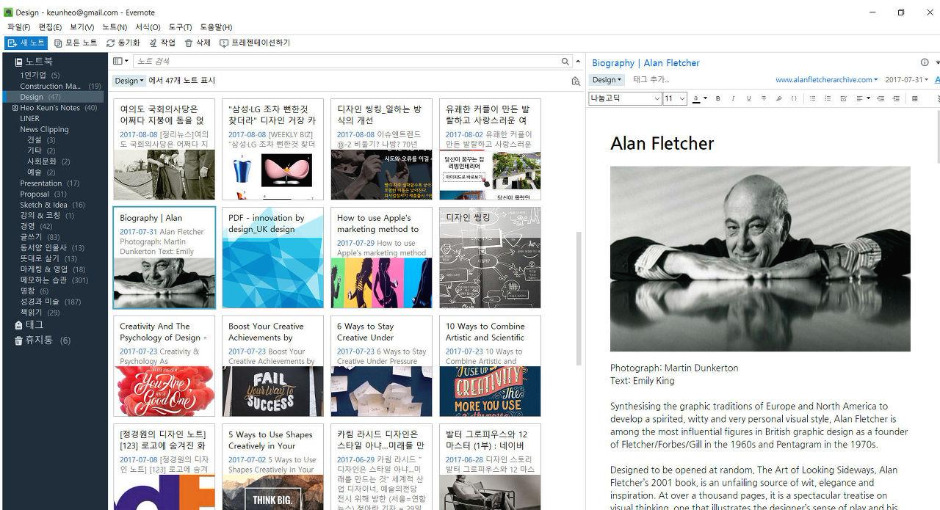Insert a checkbox to-do item
Image resolution: width=940 pixels, height=510 pixels.
843,98
